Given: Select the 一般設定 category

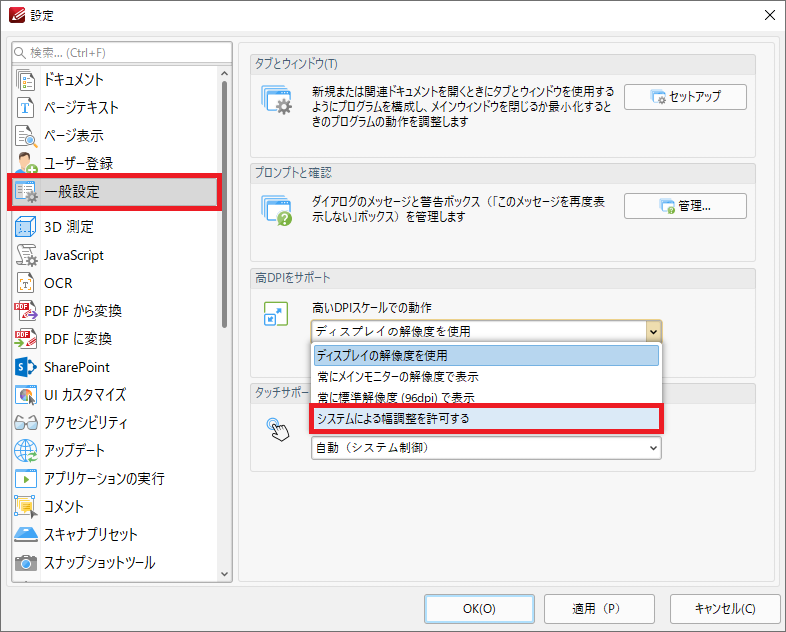Looking at the screenshot, I should (115, 191).
